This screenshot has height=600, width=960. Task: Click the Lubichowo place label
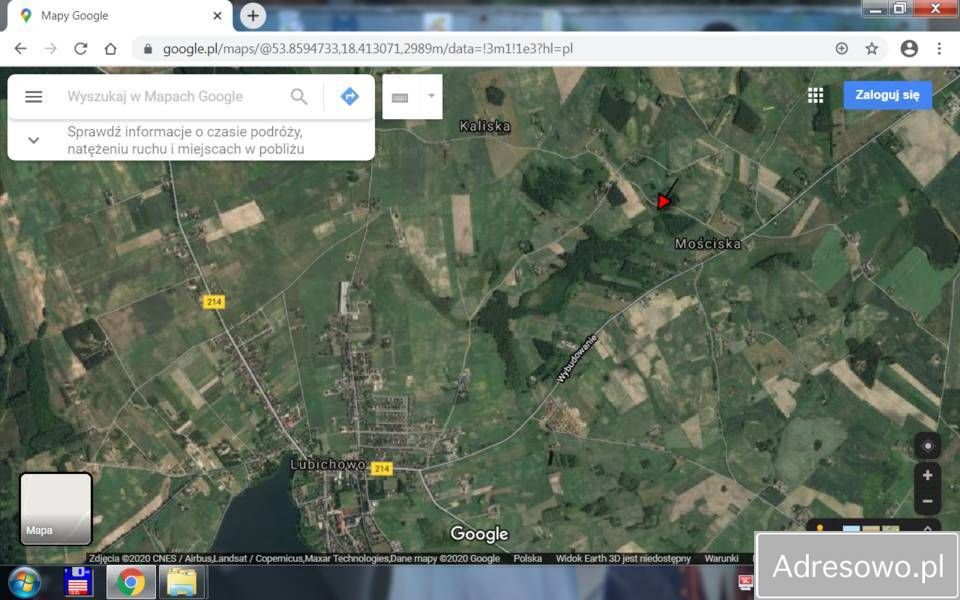tap(328, 465)
